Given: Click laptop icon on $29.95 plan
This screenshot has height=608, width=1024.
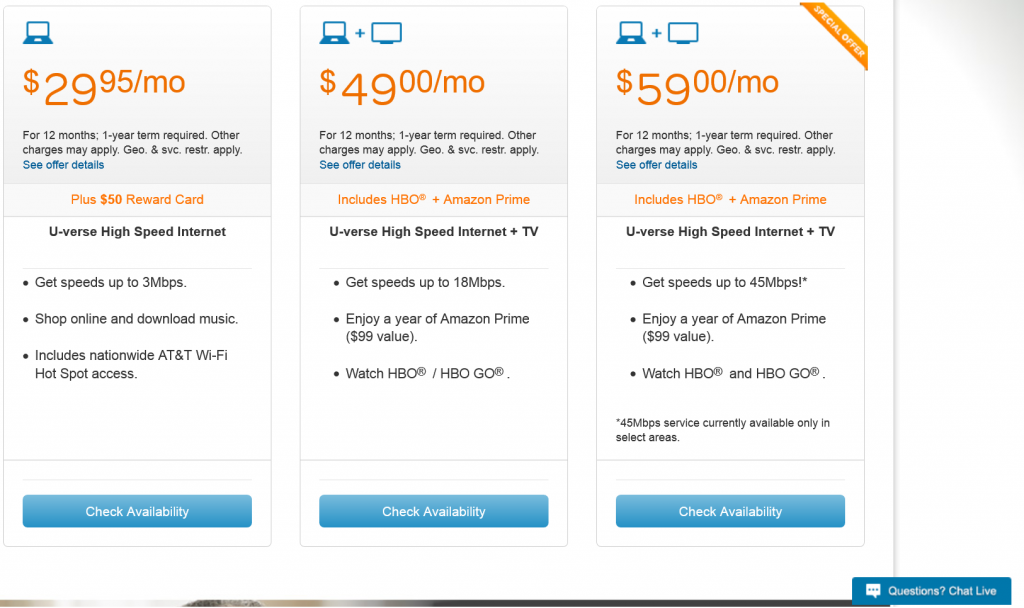Looking at the screenshot, I should click(38, 33).
